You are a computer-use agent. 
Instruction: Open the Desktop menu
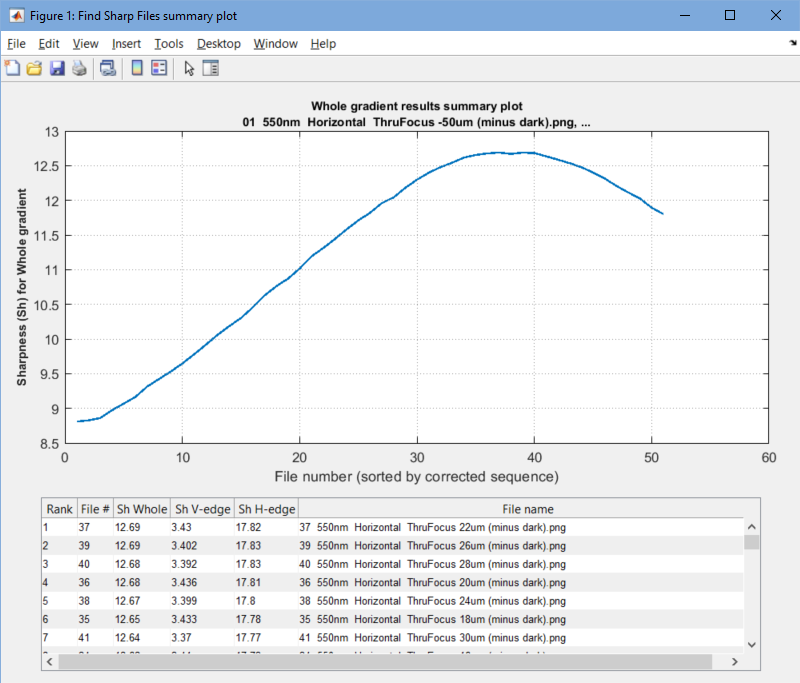(x=219, y=44)
